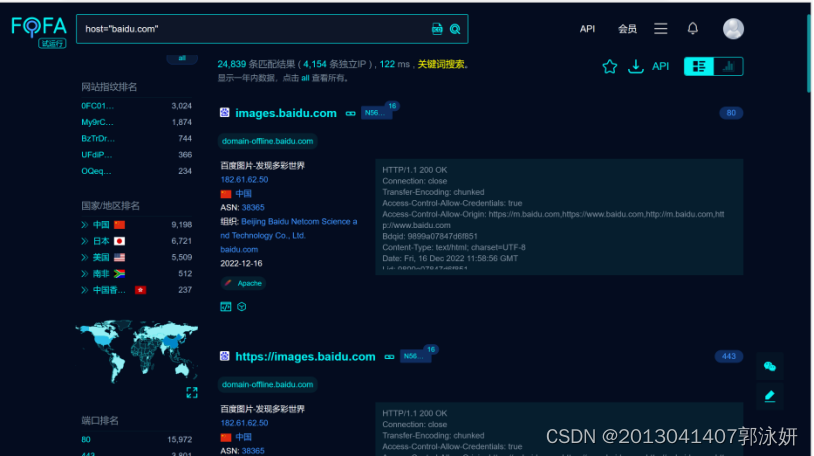
Task: Open favicon icon of https://images.baidu.com result
Action: [224, 356]
